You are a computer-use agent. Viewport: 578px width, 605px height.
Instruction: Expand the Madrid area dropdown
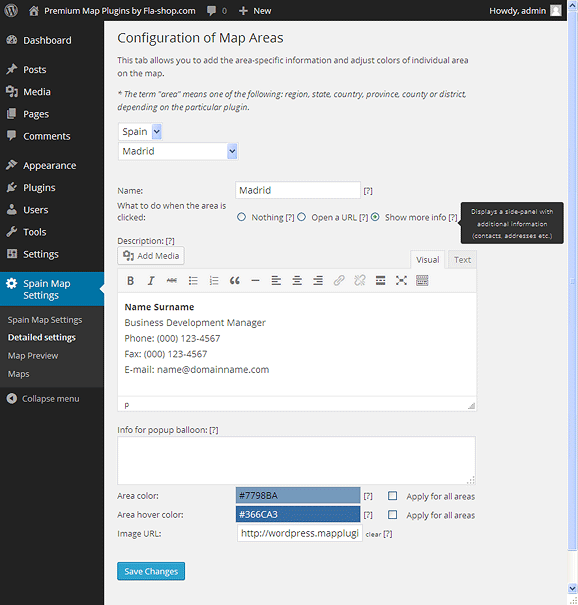178,151
